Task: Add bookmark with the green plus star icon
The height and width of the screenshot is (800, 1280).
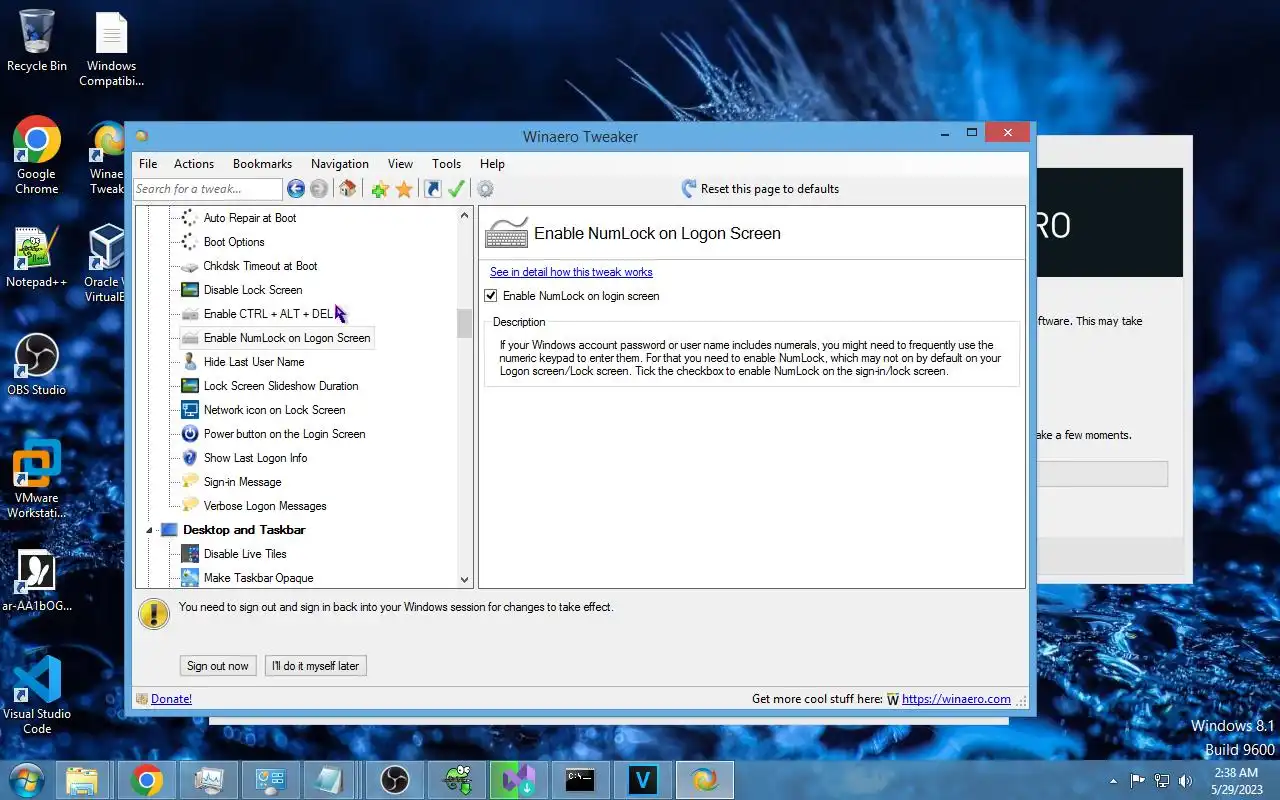Action: pyautogui.click(x=379, y=189)
